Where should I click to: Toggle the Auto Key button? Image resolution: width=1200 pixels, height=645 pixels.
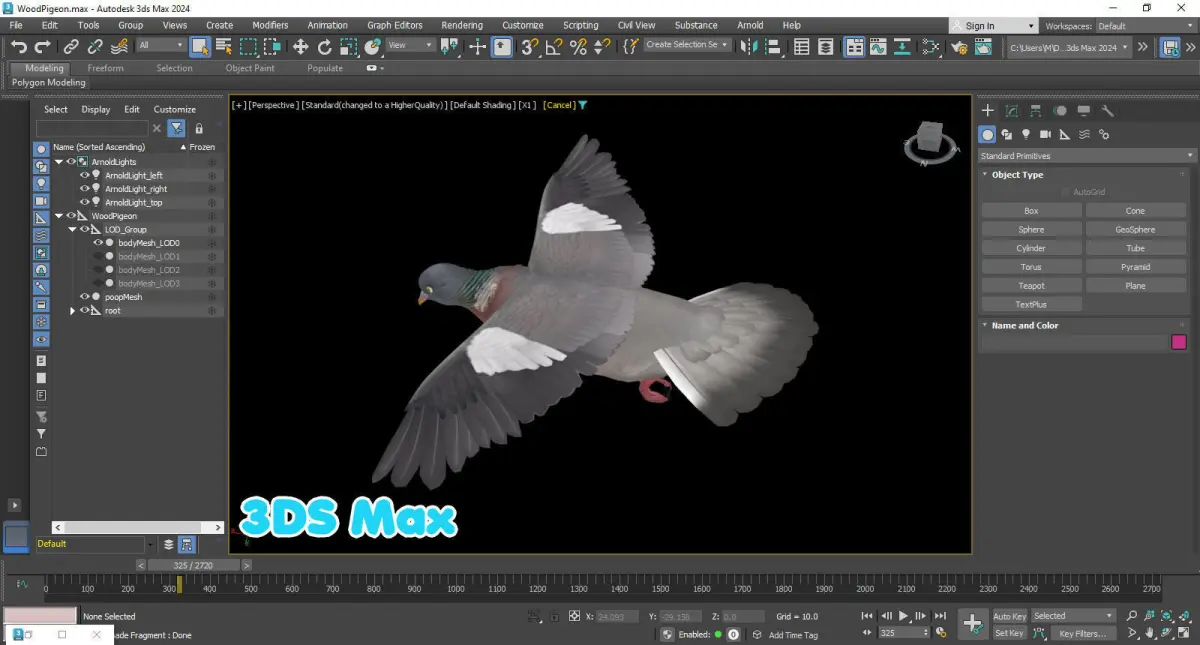pyautogui.click(x=1009, y=616)
